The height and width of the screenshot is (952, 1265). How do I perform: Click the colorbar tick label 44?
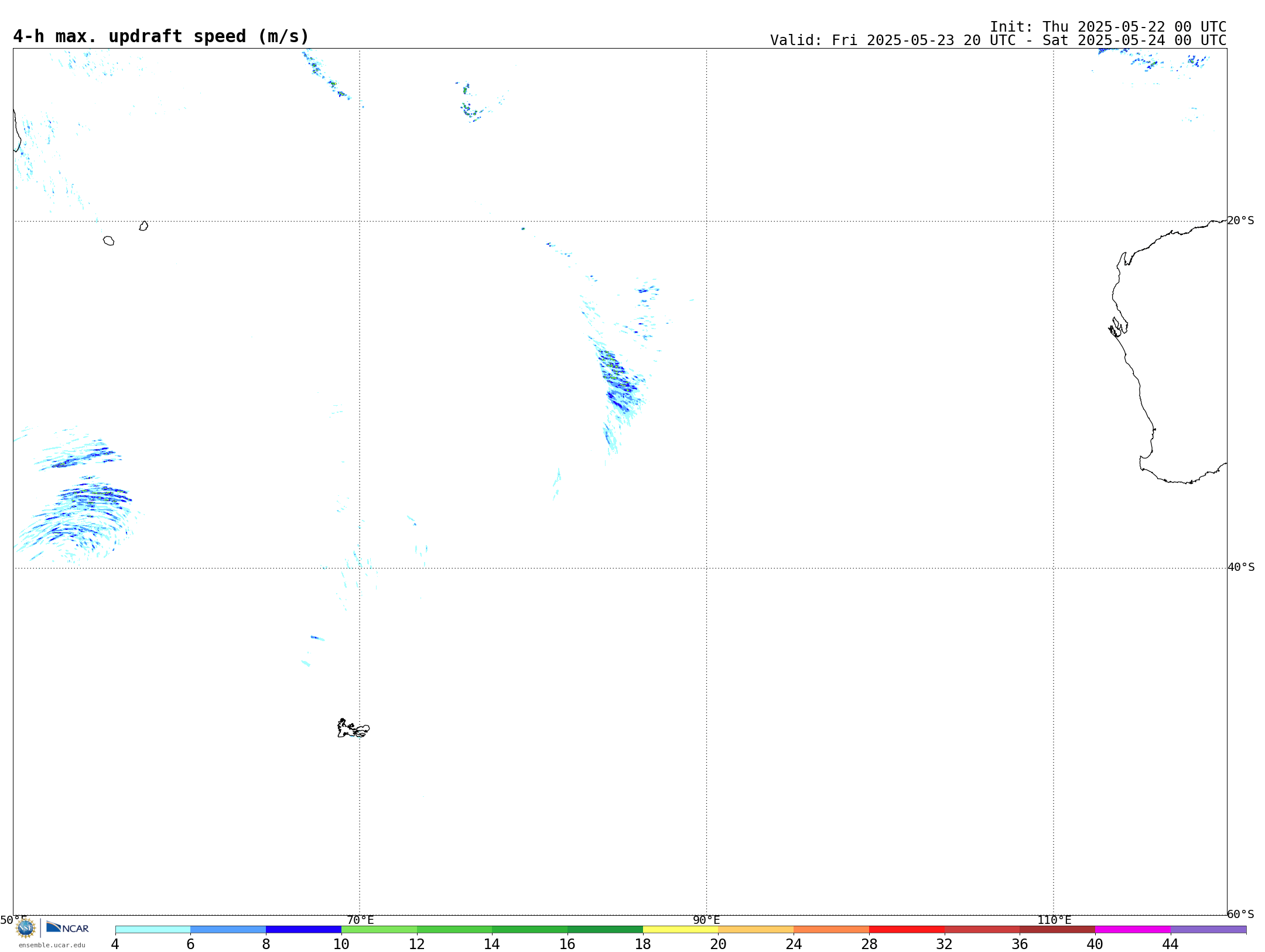point(1171,944)
